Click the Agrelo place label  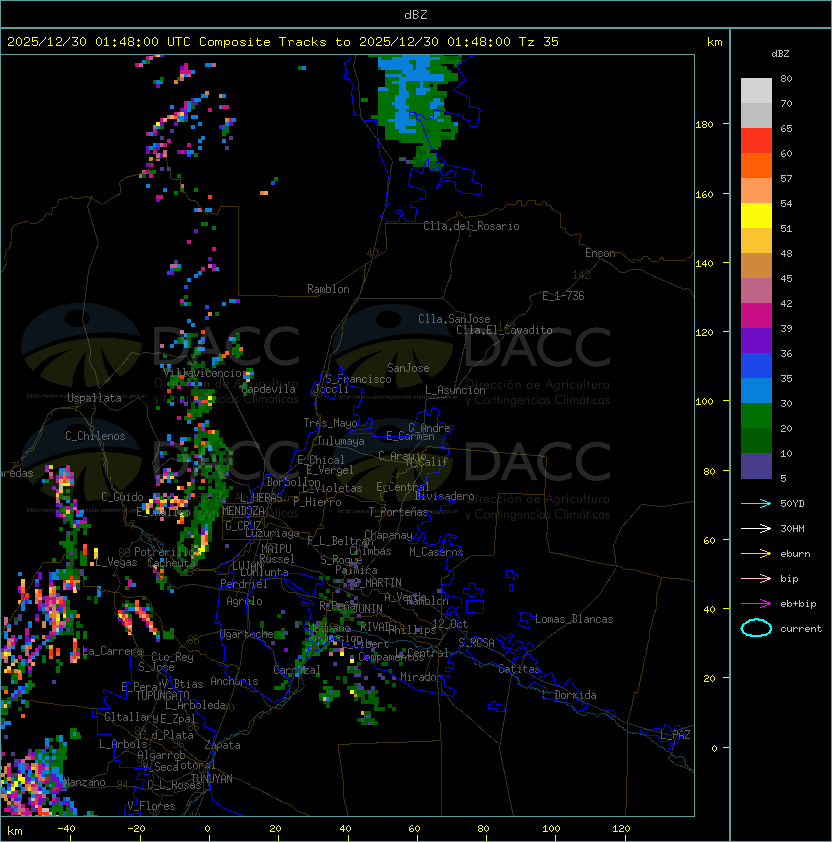[244, 601]
